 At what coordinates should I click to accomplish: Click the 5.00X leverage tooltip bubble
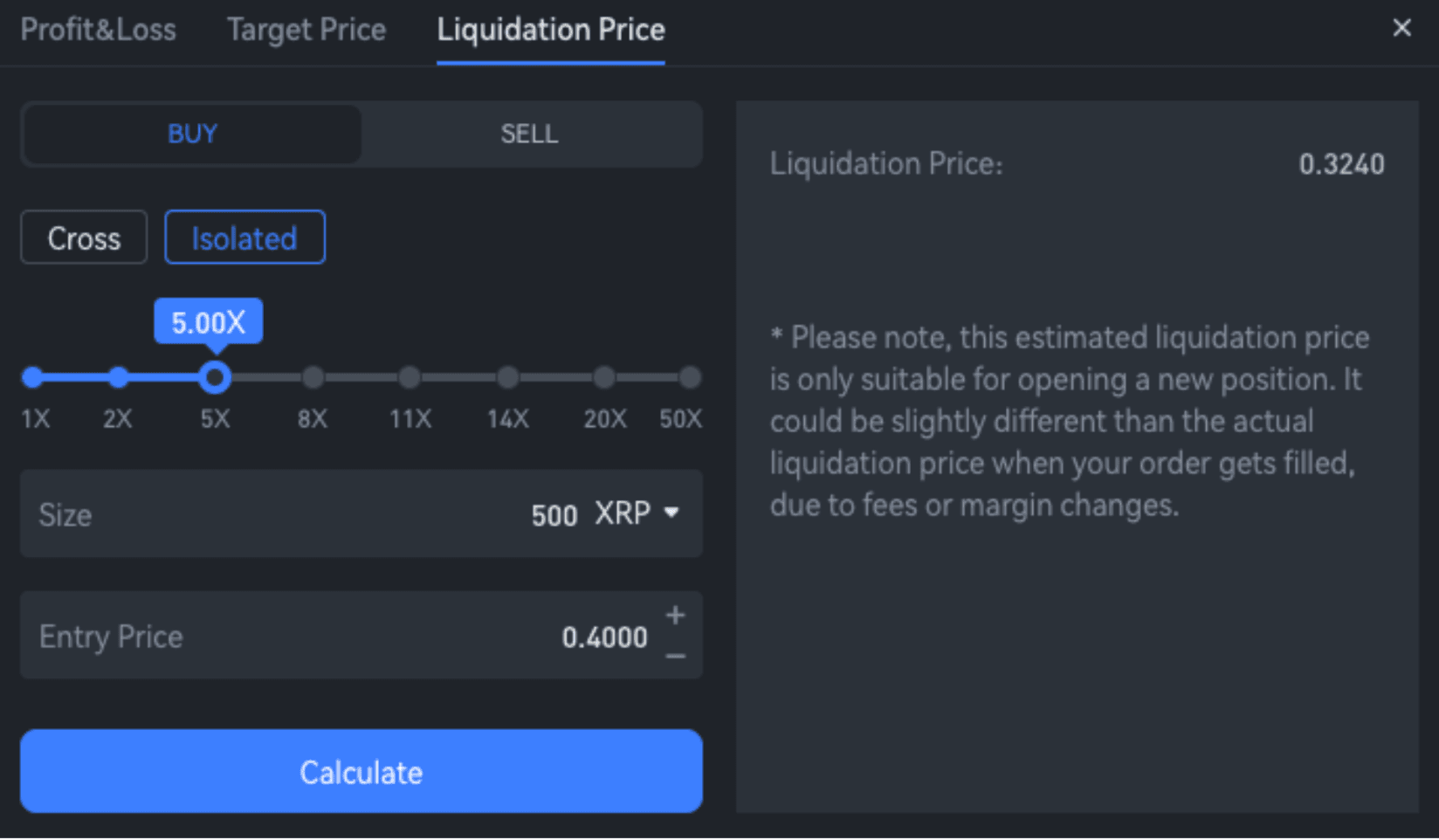click(x=208, y=321)
